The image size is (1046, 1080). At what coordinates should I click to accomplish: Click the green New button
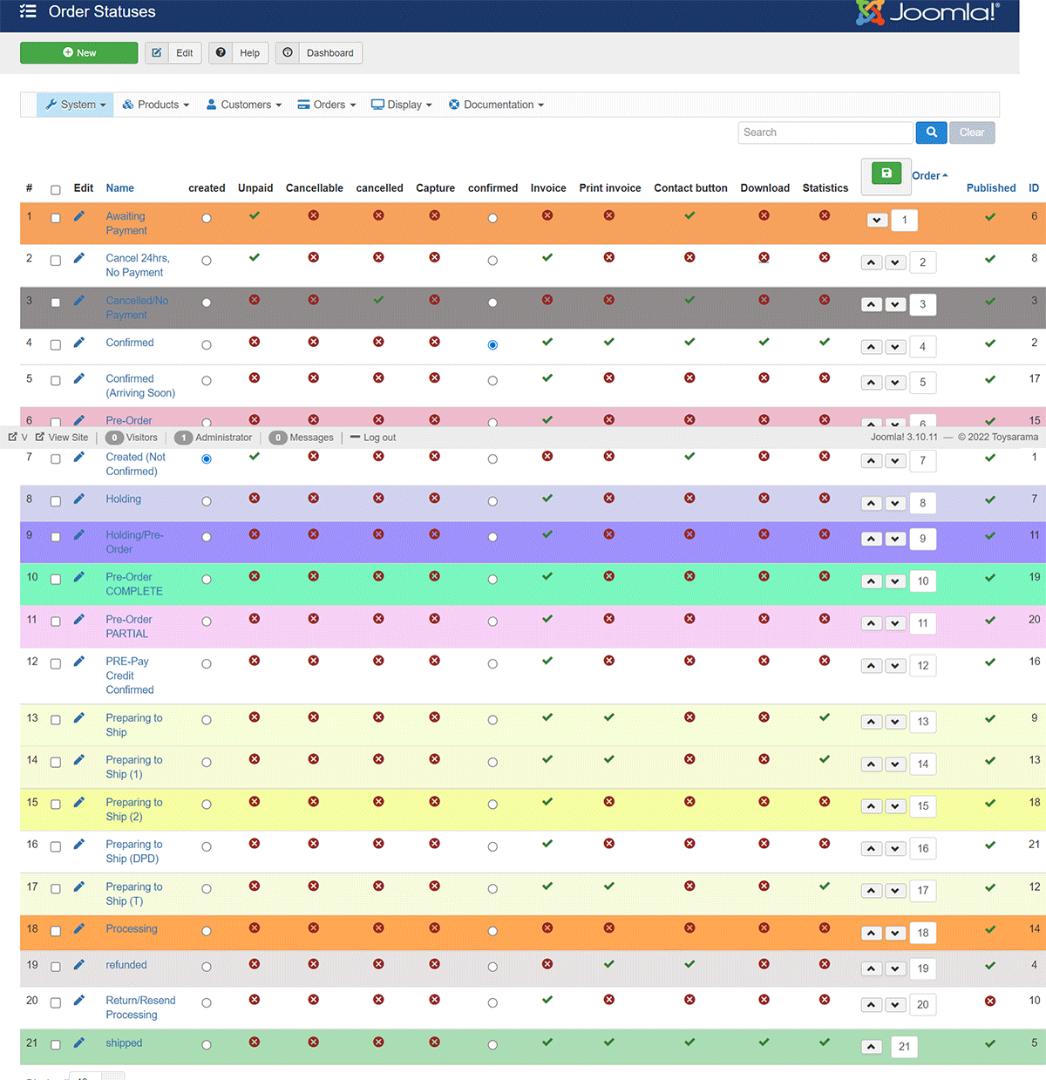point(79,53)
